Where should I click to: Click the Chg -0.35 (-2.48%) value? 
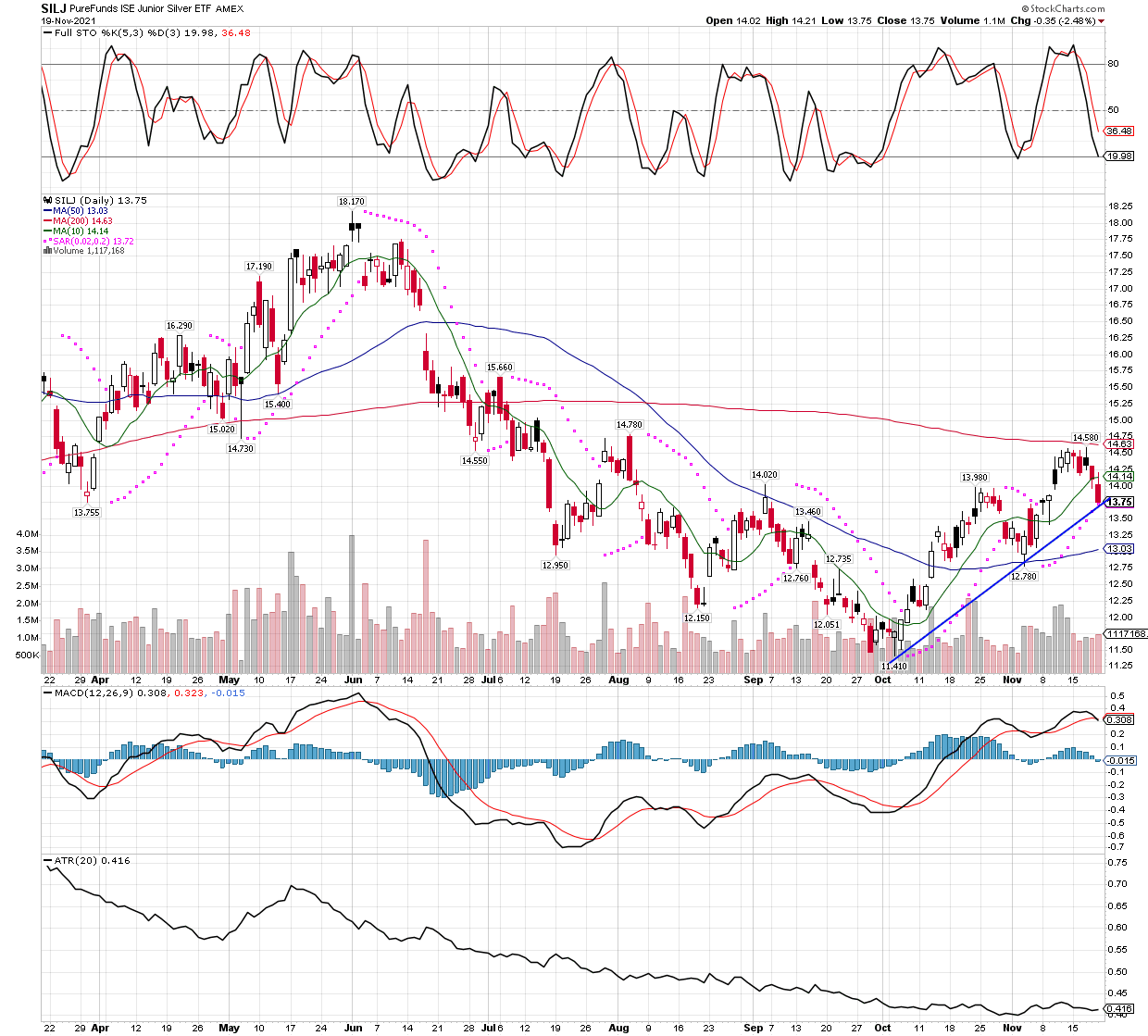[1053, 20]
